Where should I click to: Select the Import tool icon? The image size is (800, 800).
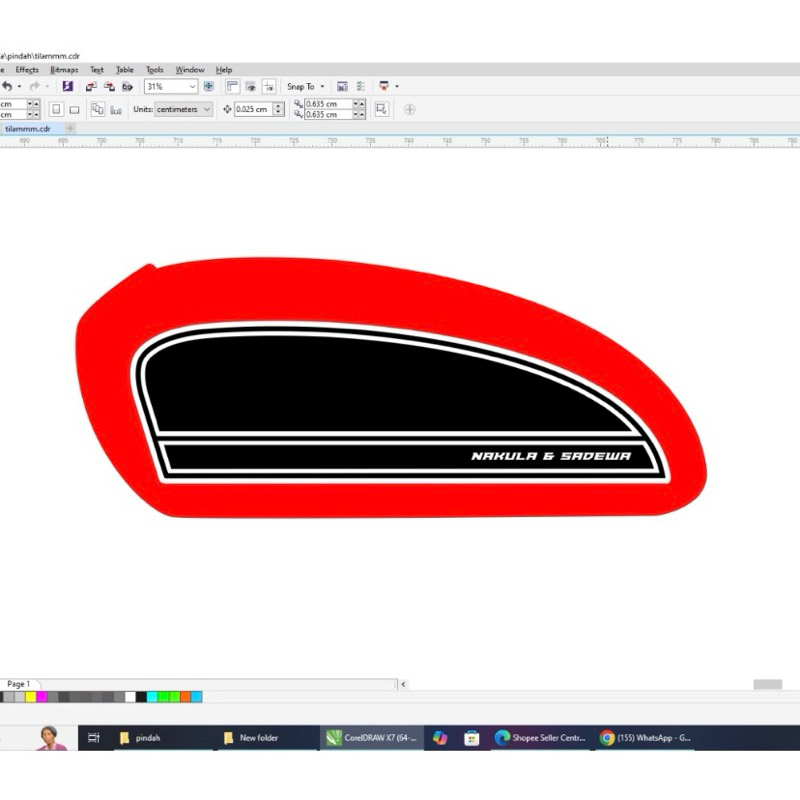91,86
